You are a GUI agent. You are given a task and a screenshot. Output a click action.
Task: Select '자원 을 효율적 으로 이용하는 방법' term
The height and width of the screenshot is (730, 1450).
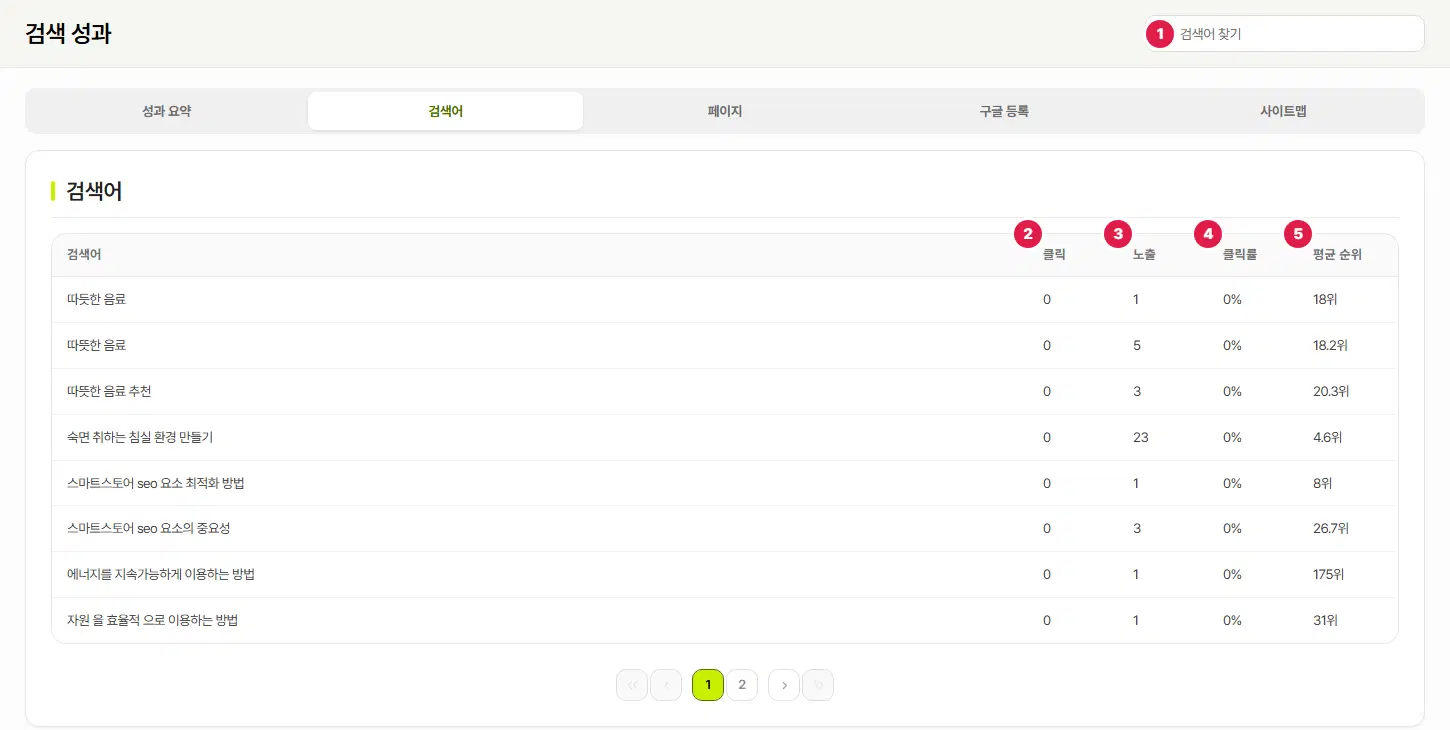click(x=152, y=620)
